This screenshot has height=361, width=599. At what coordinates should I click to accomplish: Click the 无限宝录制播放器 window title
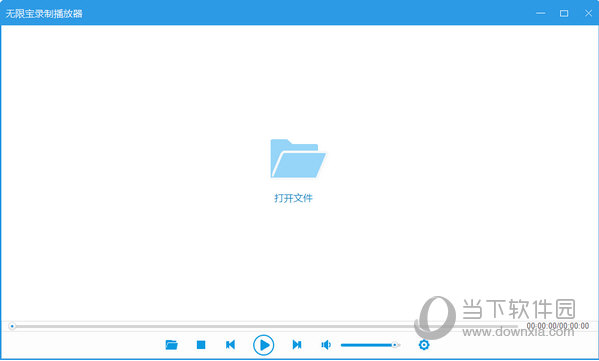pos(44,14)
